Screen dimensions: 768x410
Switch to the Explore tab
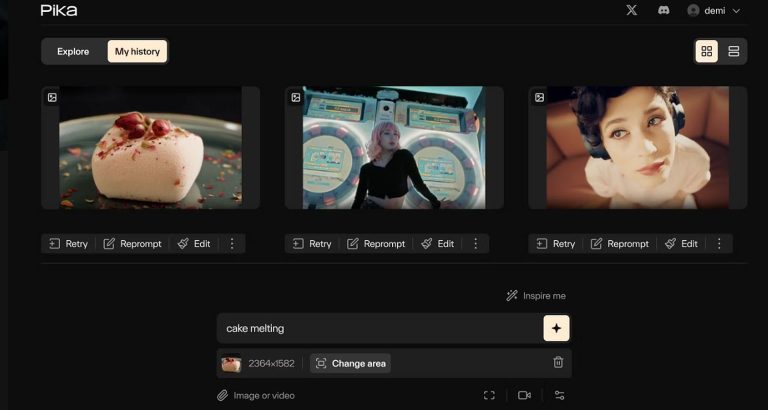pos(73,51)
